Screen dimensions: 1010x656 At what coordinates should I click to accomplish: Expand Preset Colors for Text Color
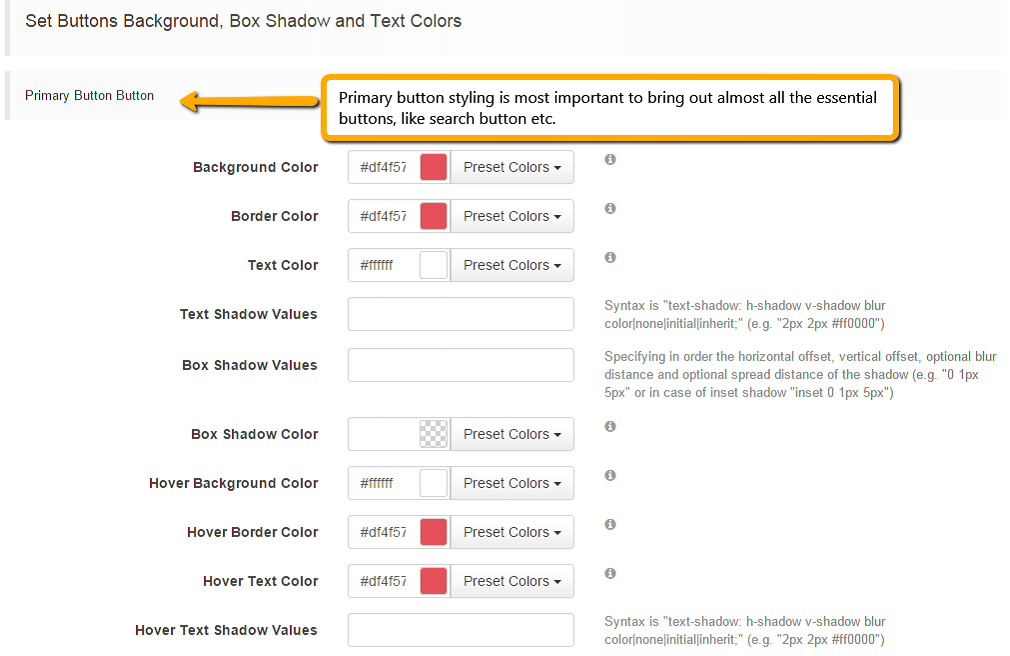coord(512,265)
